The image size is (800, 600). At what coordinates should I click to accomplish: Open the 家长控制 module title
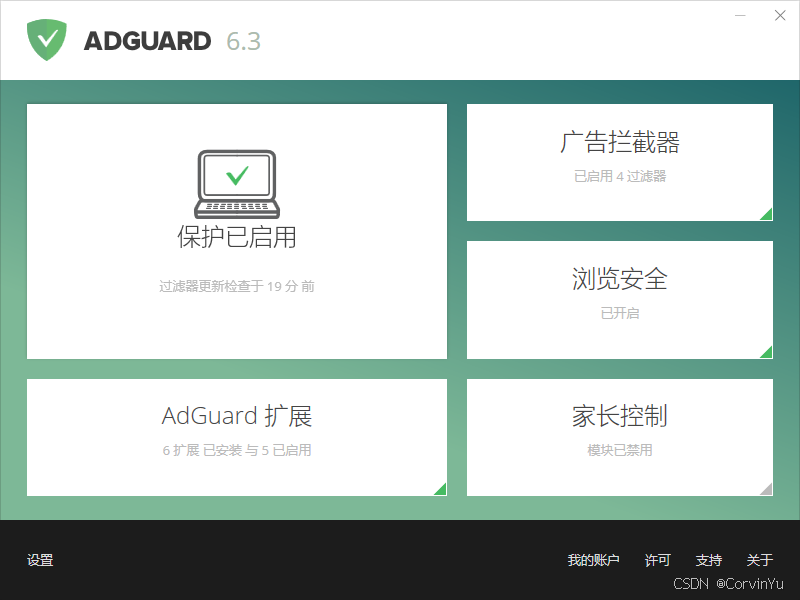(x=620, y=416)
